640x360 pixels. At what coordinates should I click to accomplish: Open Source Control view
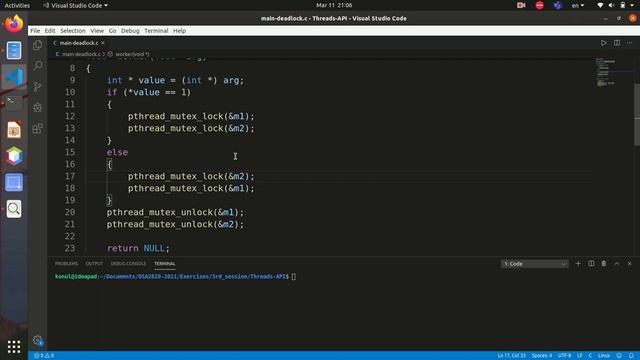coord(38,87)
